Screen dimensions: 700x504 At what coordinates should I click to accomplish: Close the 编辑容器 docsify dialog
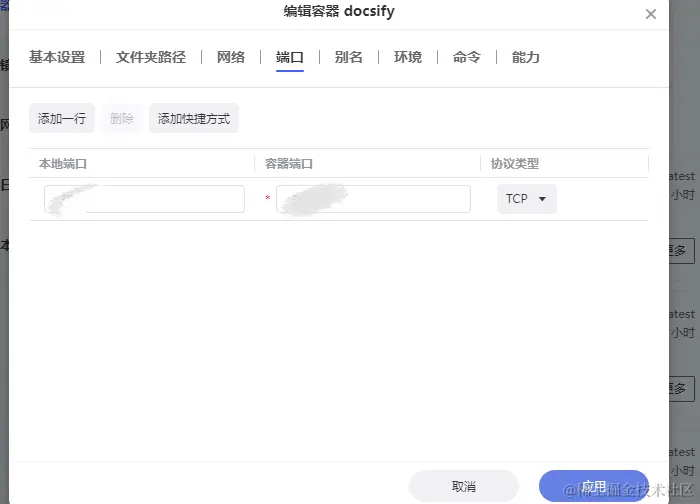pyautogui.click(x=650, y=14)
